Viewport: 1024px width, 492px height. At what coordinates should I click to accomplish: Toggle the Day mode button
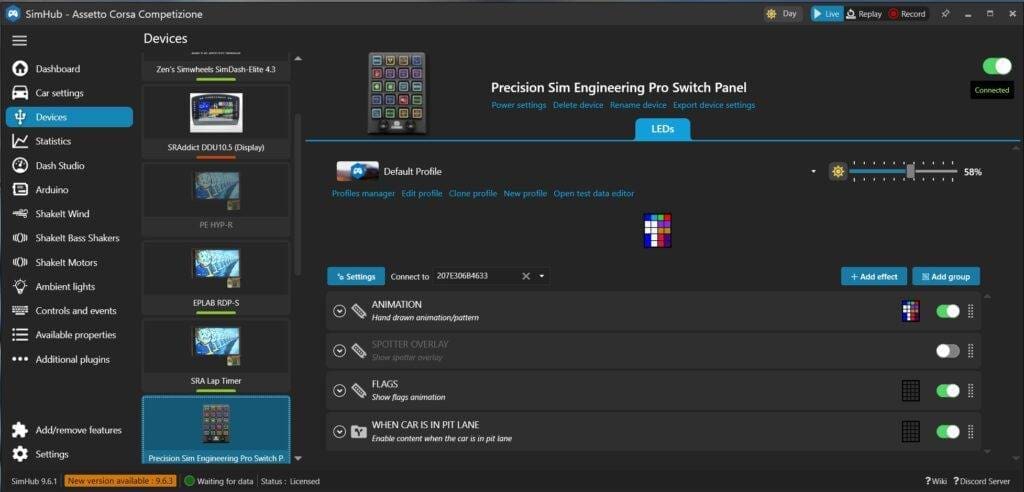coord(782,14)
